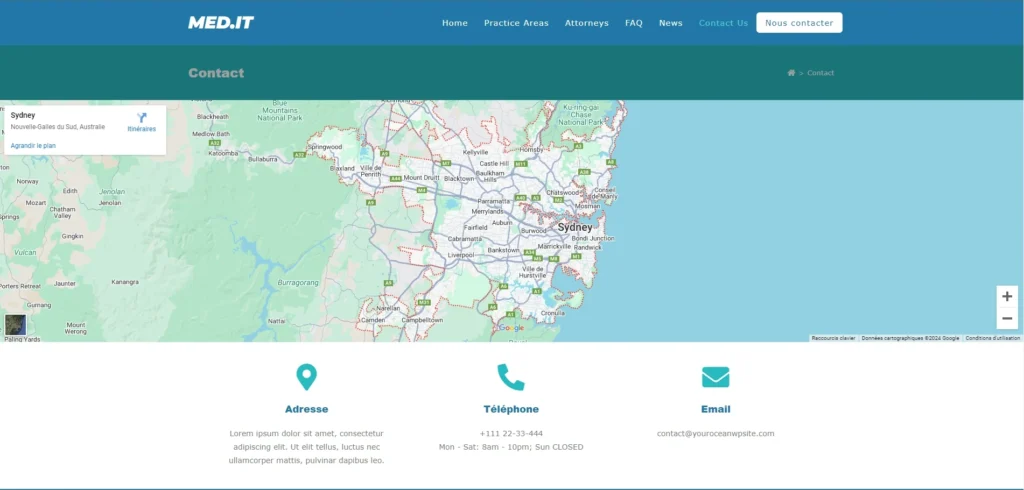Click the telephone handset icon
Image resolution: width=1024 pixels, height=490 pixels.
[511, 377]
